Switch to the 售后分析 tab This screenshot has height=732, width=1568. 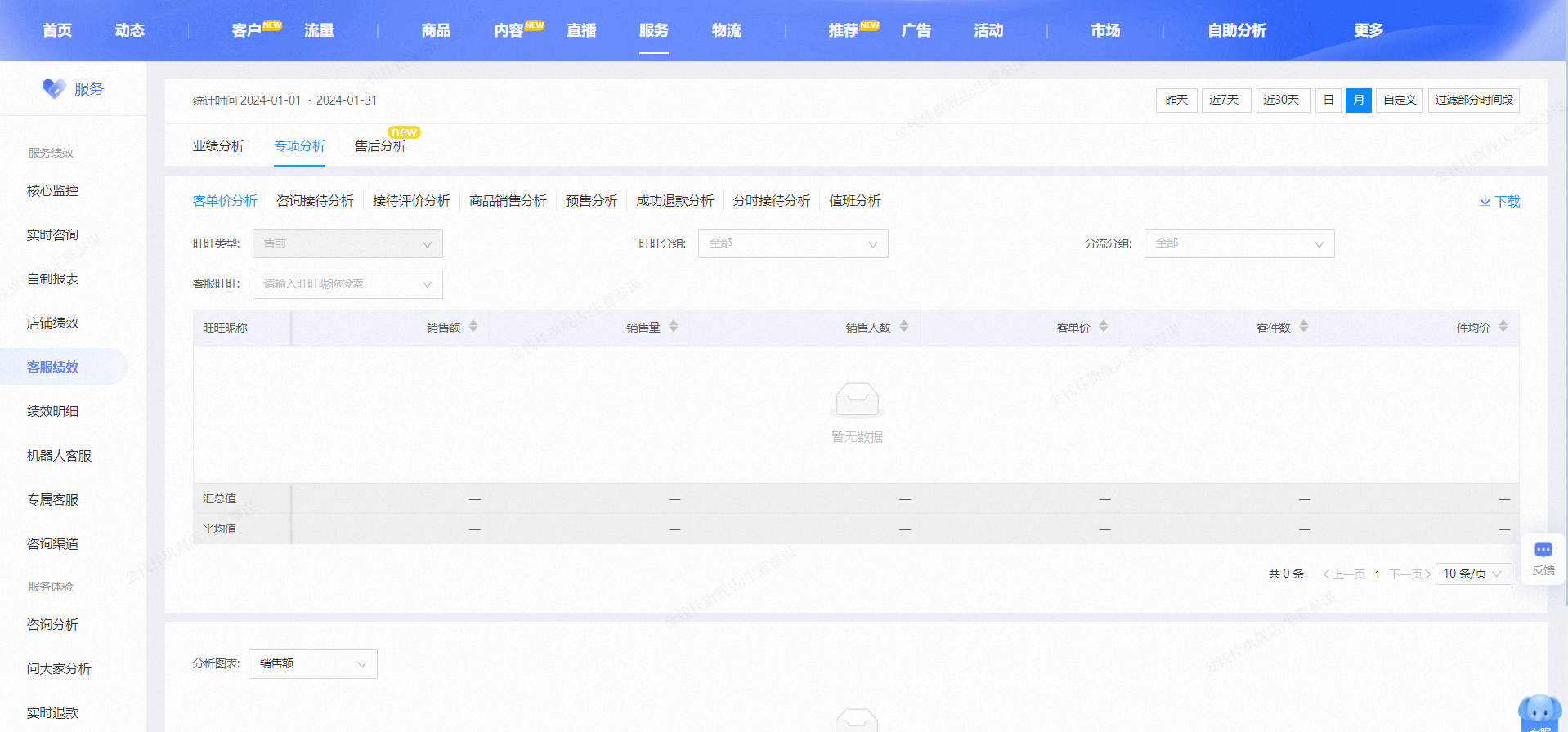(380, 146)
